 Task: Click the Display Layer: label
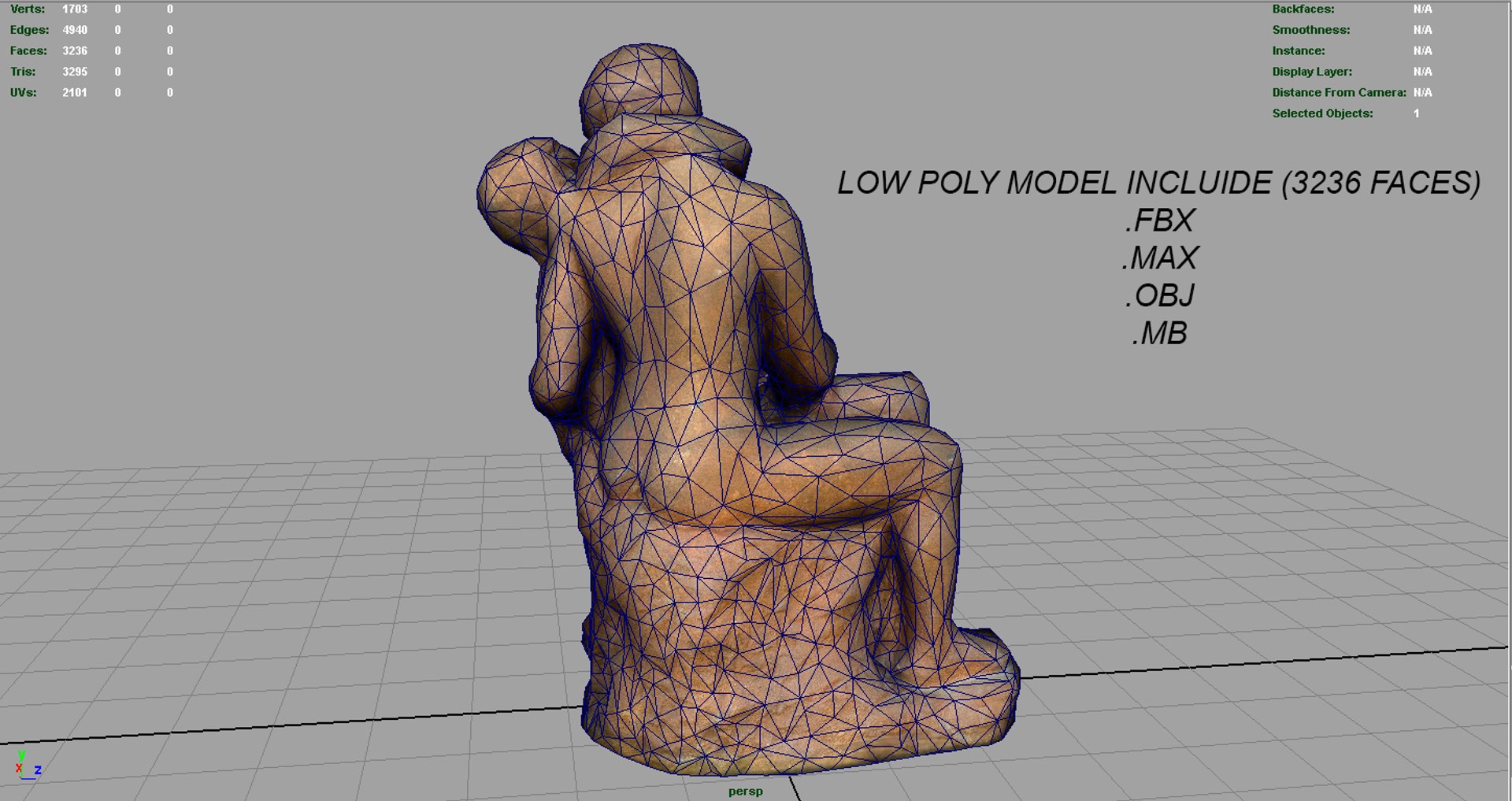point(1312,72)
